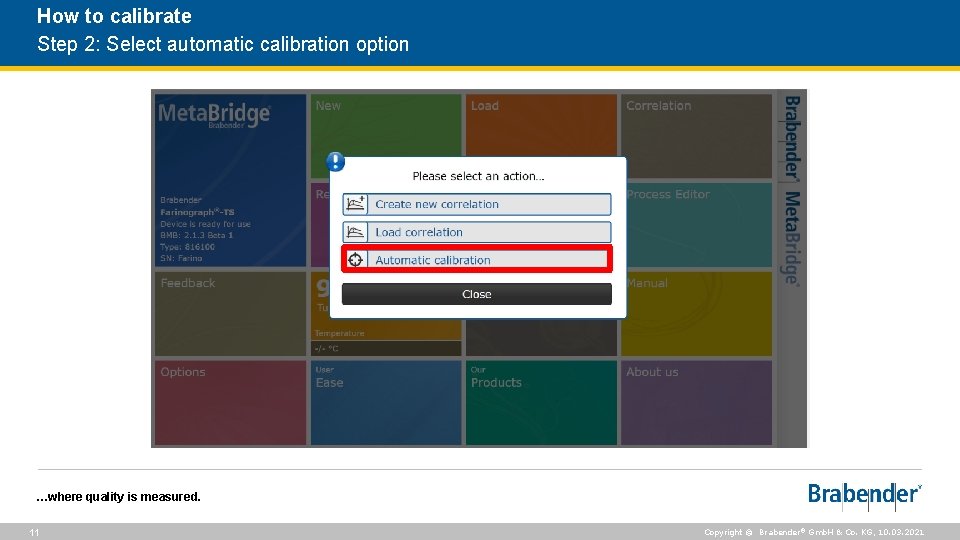Click the MetaBridge device info tile
This screenshot has height=540, width=960.
(x=230, y=180)
